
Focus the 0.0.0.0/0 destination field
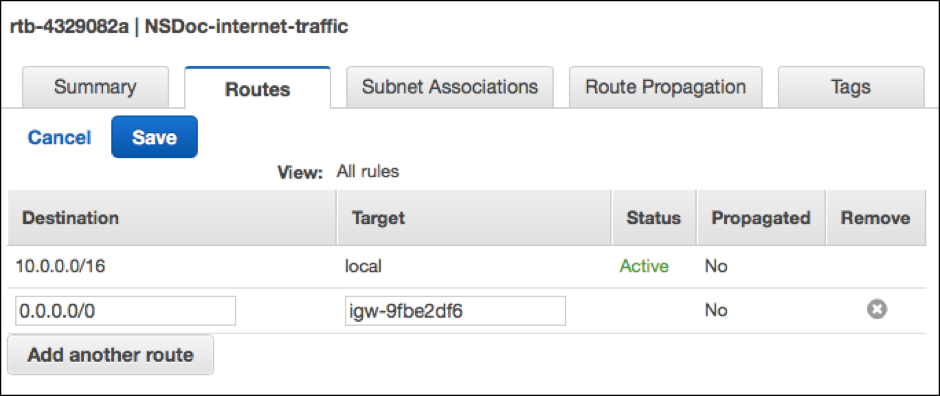click(x=125, y=310)
